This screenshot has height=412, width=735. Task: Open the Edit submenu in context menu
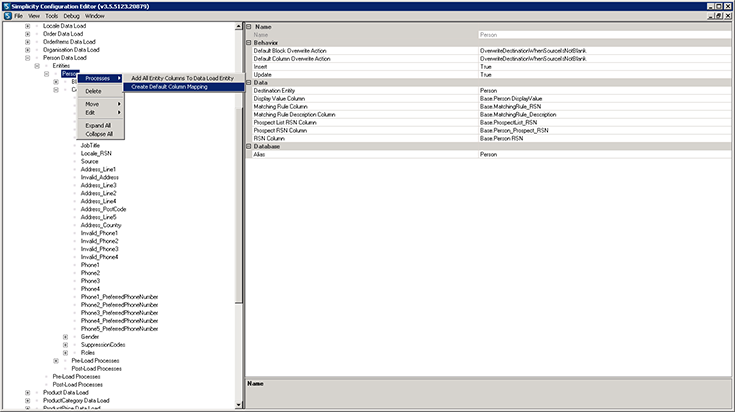tap(100, 112)
